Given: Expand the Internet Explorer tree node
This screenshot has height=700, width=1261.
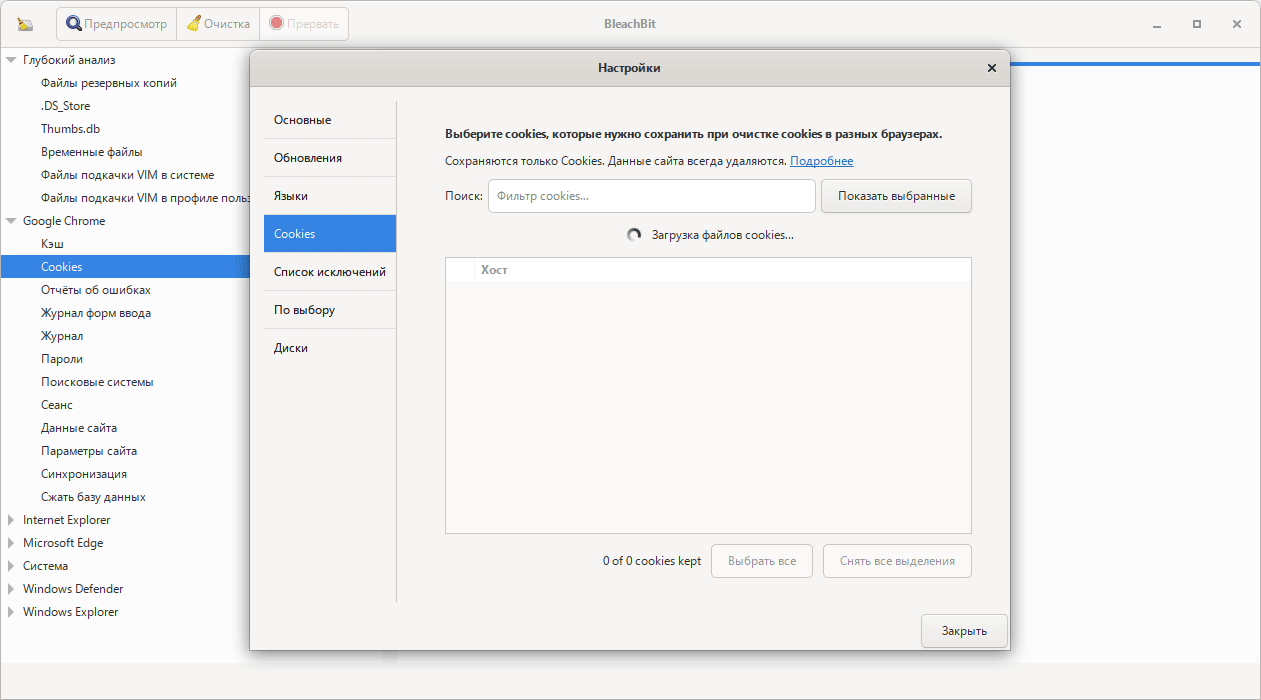Looking at the screenshot, I should [x=10, y=519].
